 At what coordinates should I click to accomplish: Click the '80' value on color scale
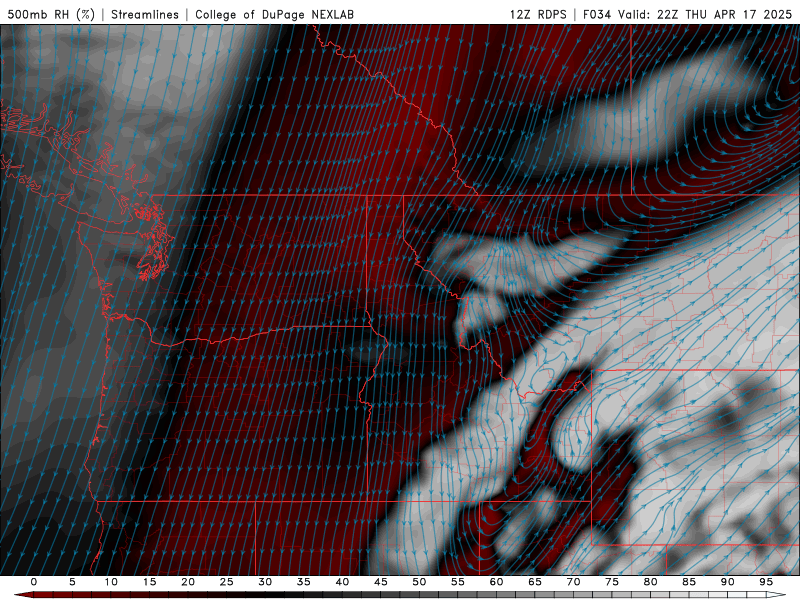[651, 582]
